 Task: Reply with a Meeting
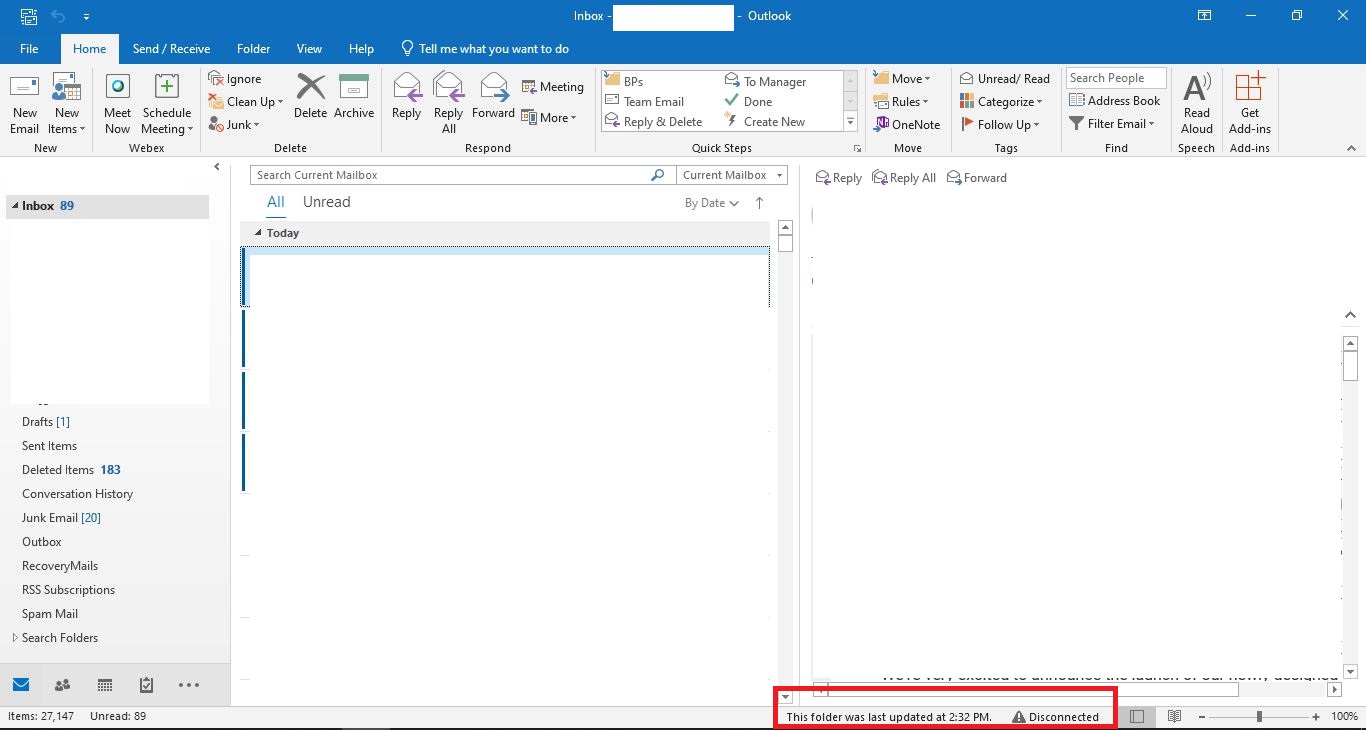pyautogui.click(x=552, y=87)
